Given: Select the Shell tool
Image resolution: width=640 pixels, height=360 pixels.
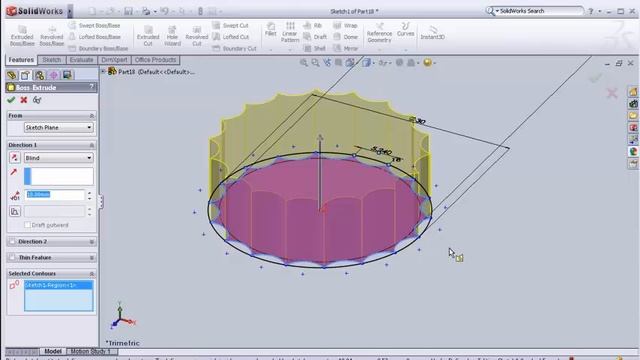Looking at the screenshot, I should [x=315, y=48].
